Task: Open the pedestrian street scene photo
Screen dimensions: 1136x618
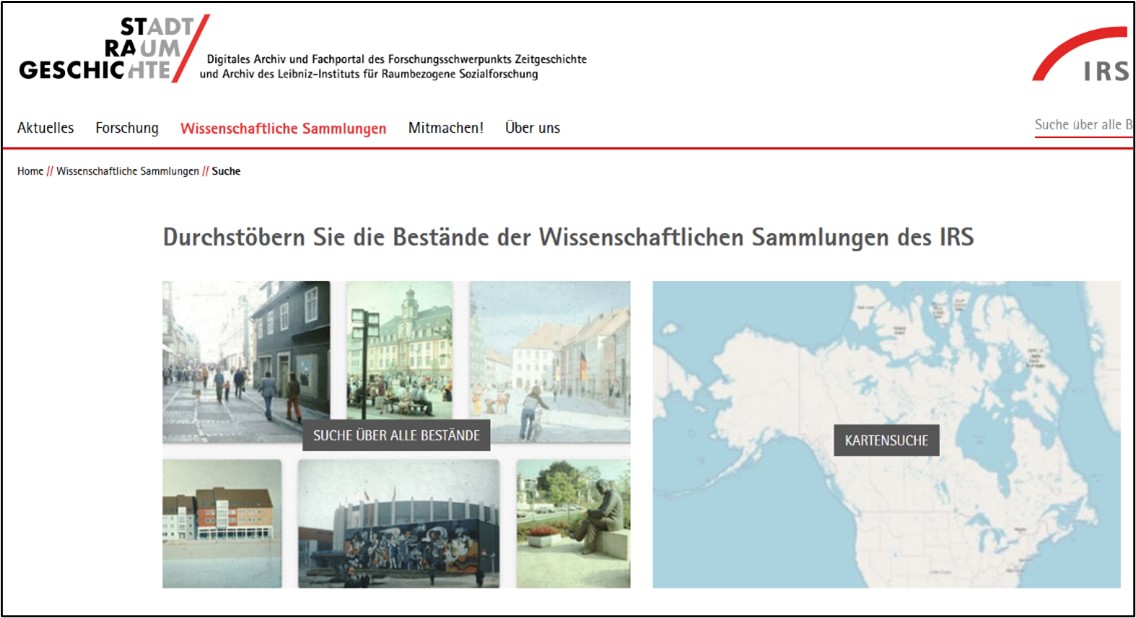Action: [230, 350]
